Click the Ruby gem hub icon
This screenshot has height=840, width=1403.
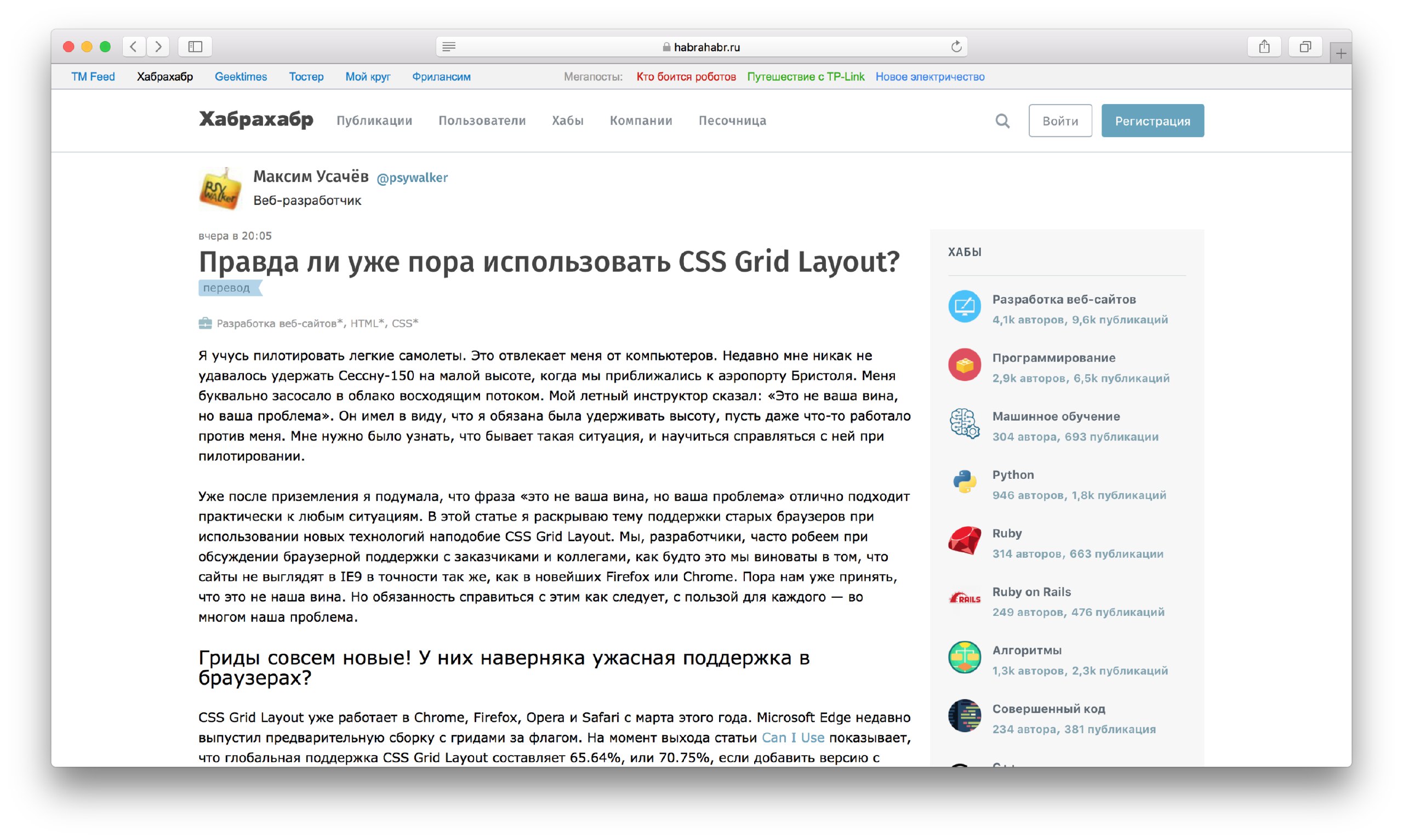coord(965,540)
